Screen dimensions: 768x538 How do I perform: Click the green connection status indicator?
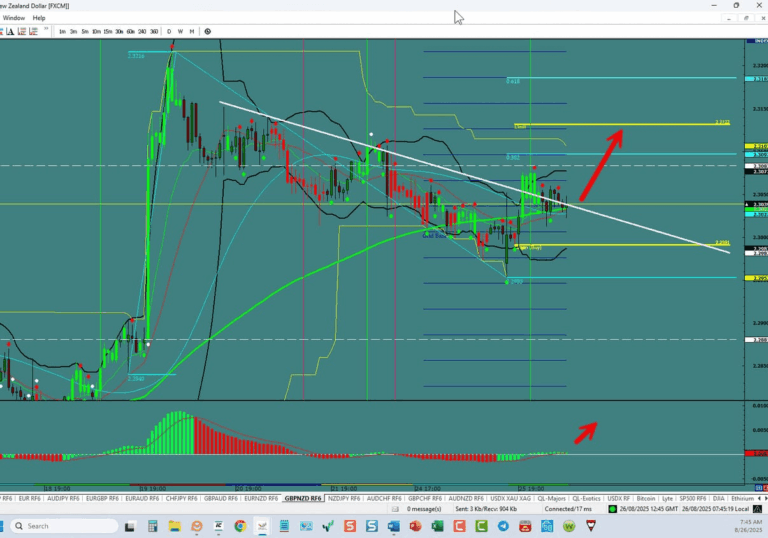pos(612,509)
